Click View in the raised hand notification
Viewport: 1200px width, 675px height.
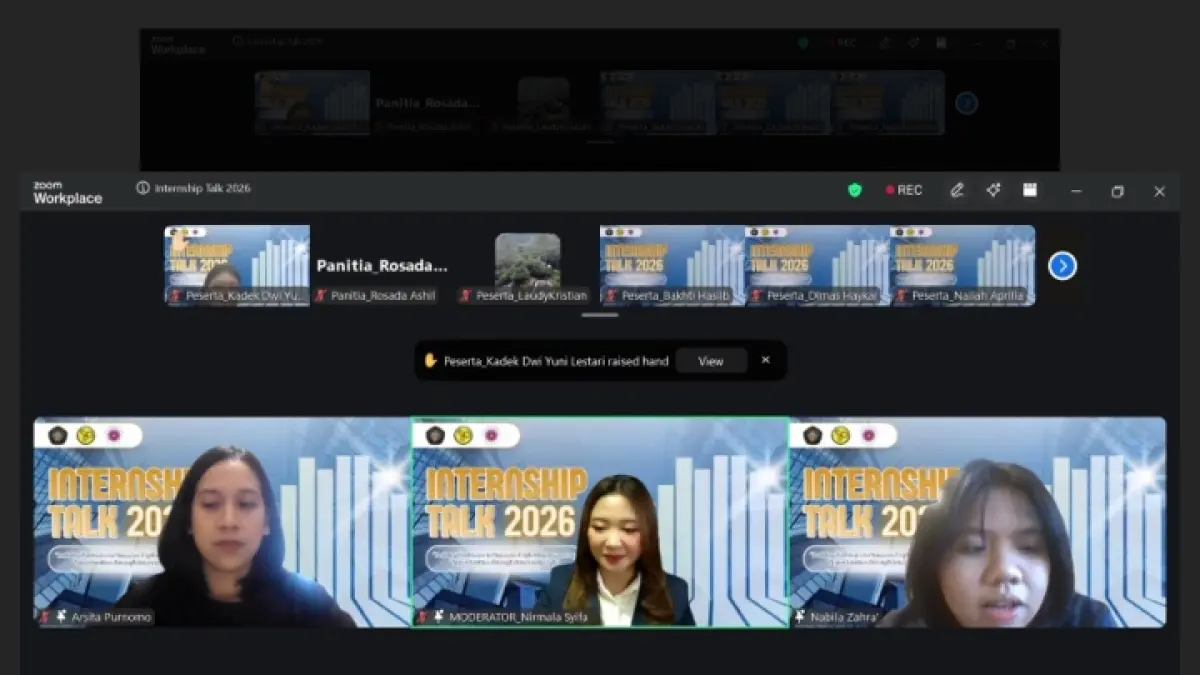coord(711,361)
